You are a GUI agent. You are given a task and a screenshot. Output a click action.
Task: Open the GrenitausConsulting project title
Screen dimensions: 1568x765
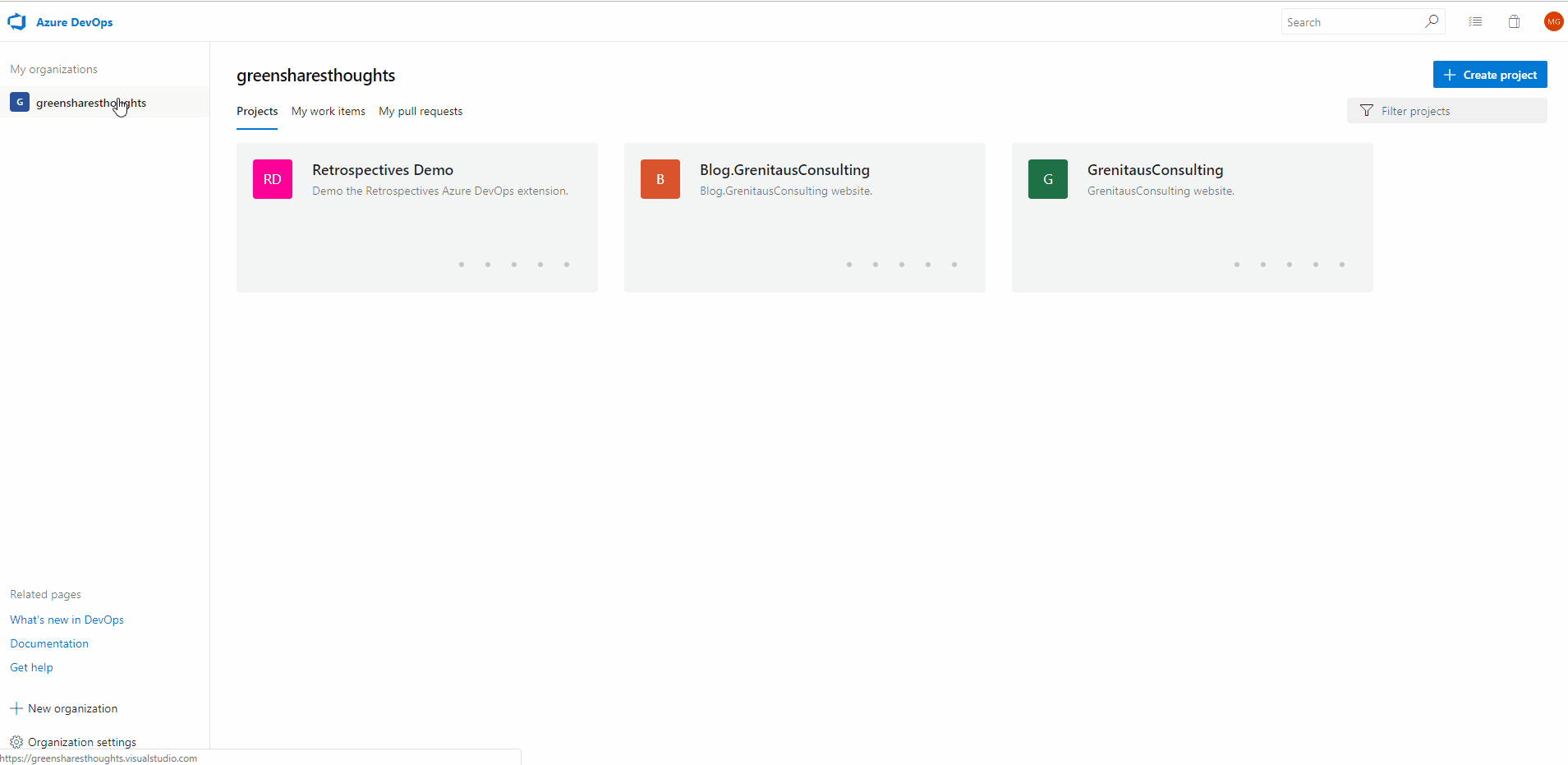(1155, 170)
